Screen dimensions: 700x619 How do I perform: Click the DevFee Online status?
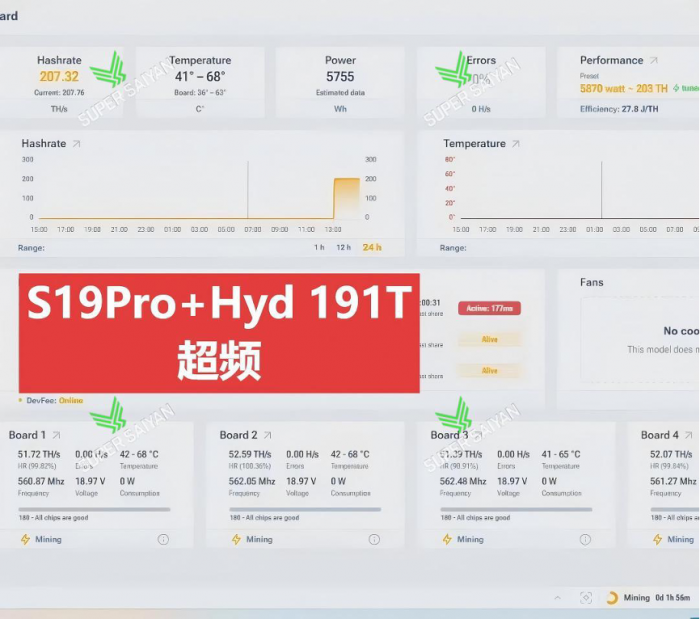click(71, 400)
